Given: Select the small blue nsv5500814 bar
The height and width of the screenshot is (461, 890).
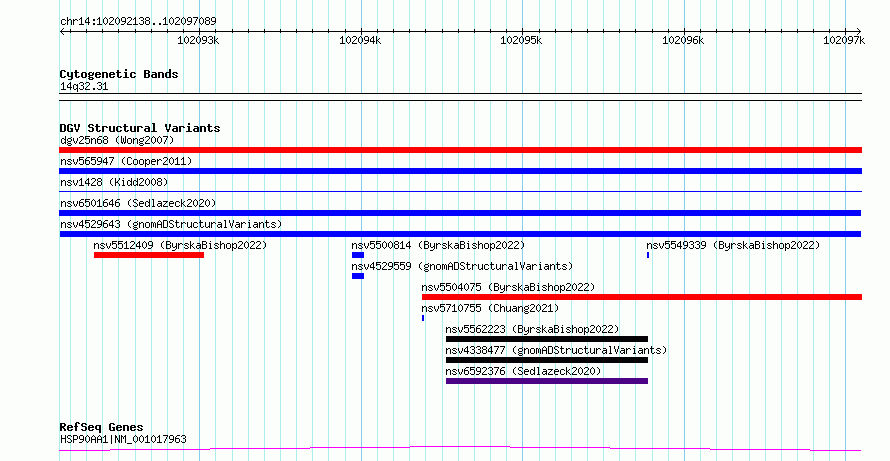Looking at the screenshot, I should (x=358, y=255).
